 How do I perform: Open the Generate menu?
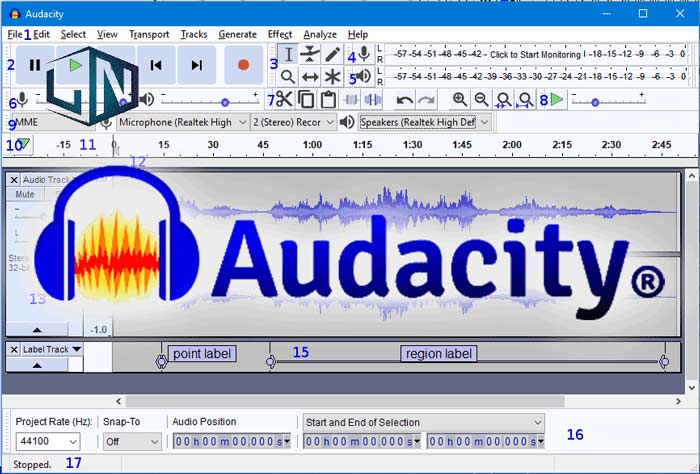[237, 34]
